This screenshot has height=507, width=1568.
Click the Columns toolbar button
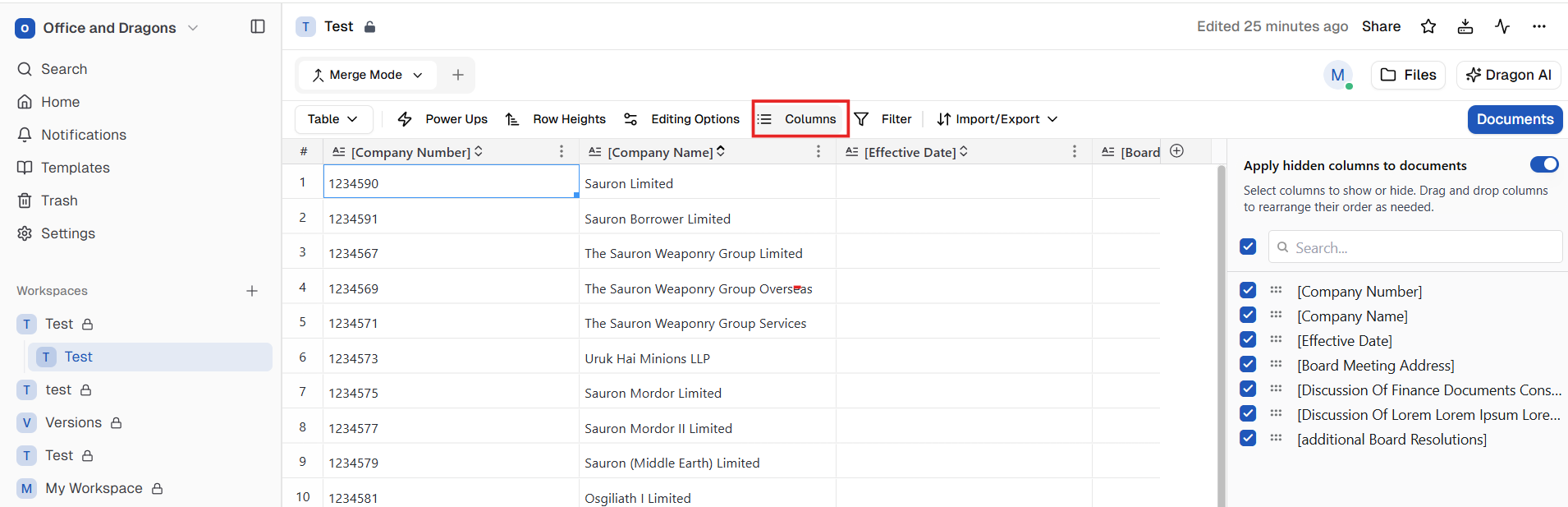click(800, 119)
